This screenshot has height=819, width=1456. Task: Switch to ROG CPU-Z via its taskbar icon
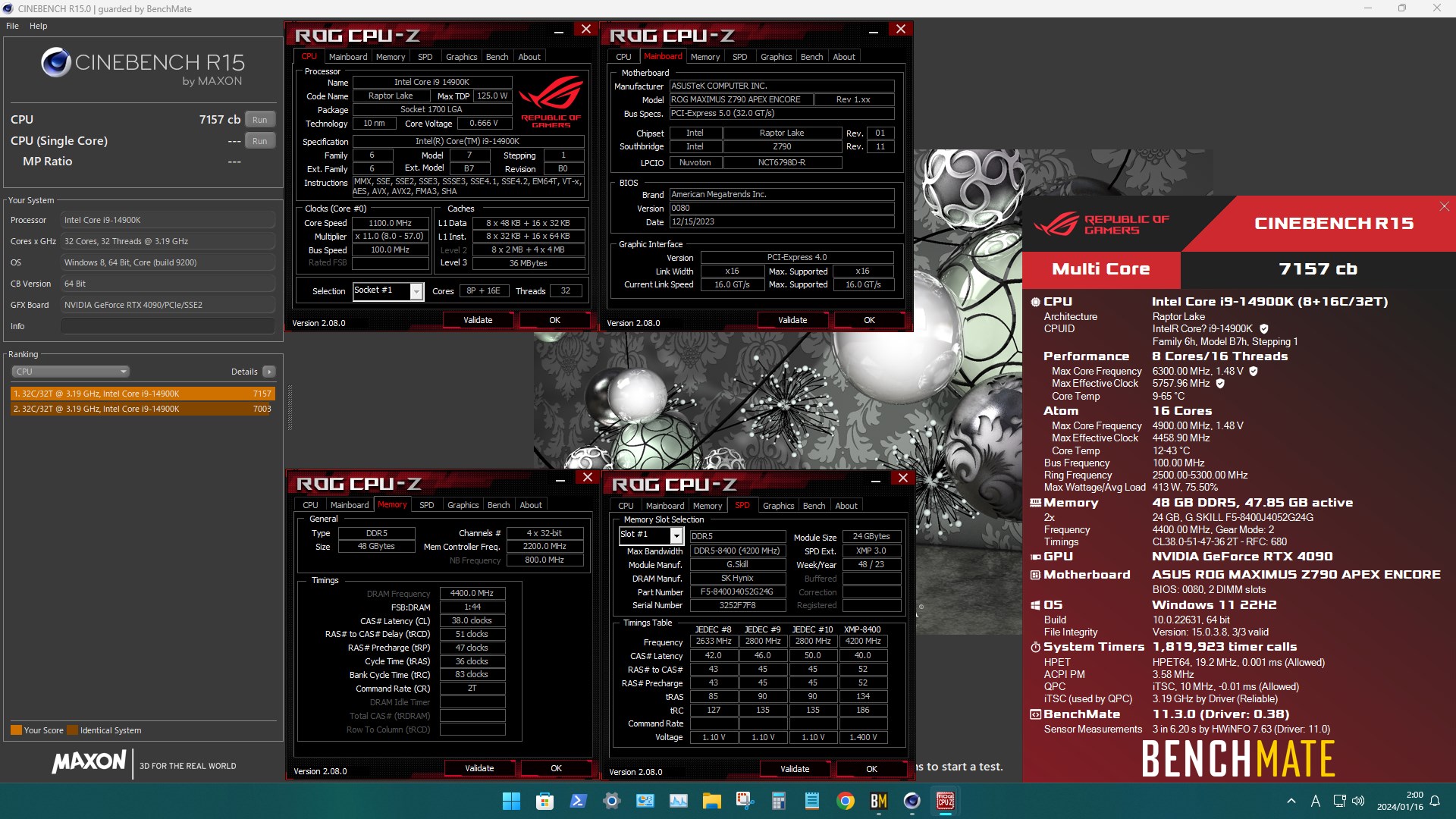pos(945,801)
